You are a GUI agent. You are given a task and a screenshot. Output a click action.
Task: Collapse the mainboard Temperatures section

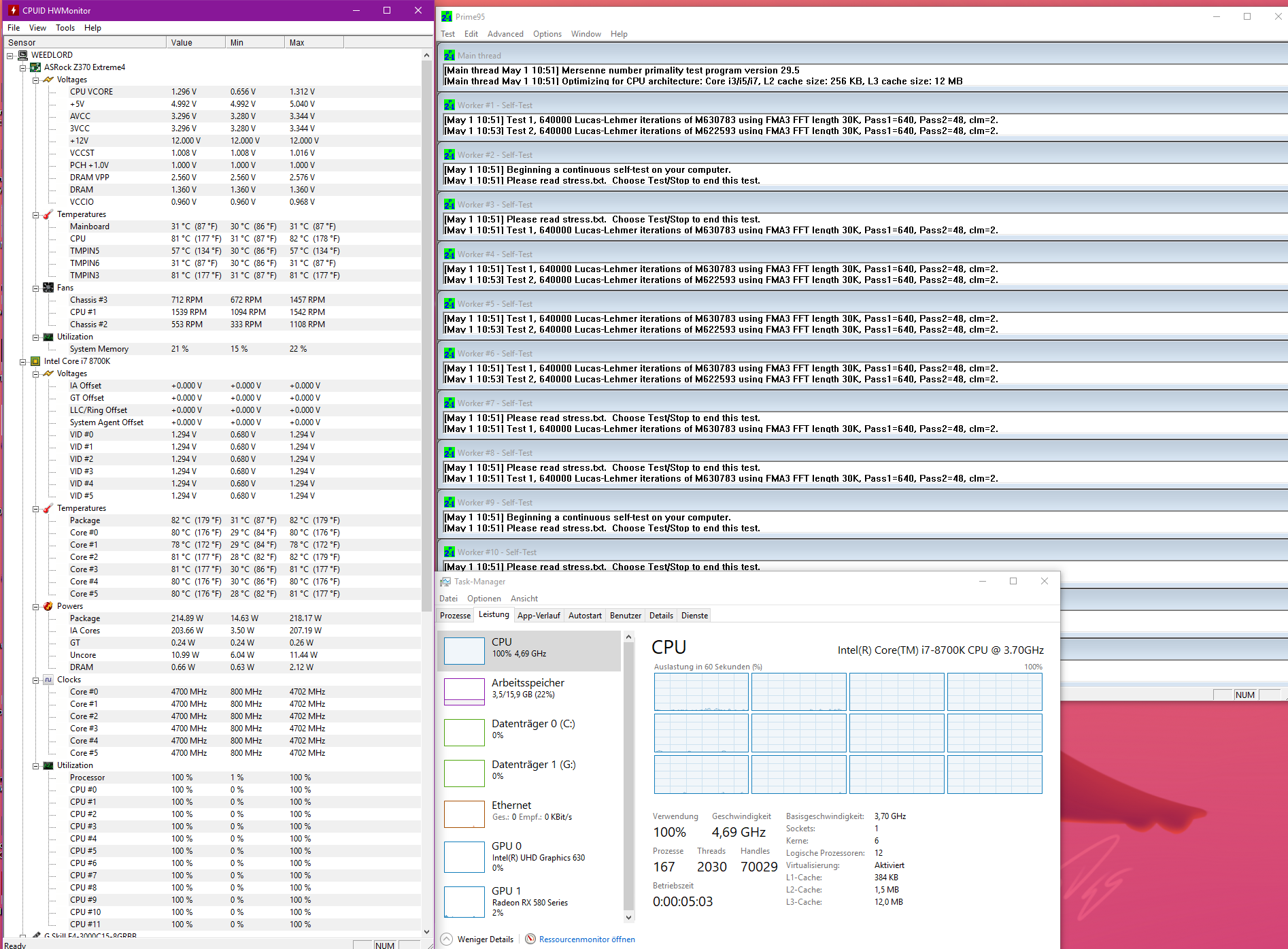[x=36, y=215]
